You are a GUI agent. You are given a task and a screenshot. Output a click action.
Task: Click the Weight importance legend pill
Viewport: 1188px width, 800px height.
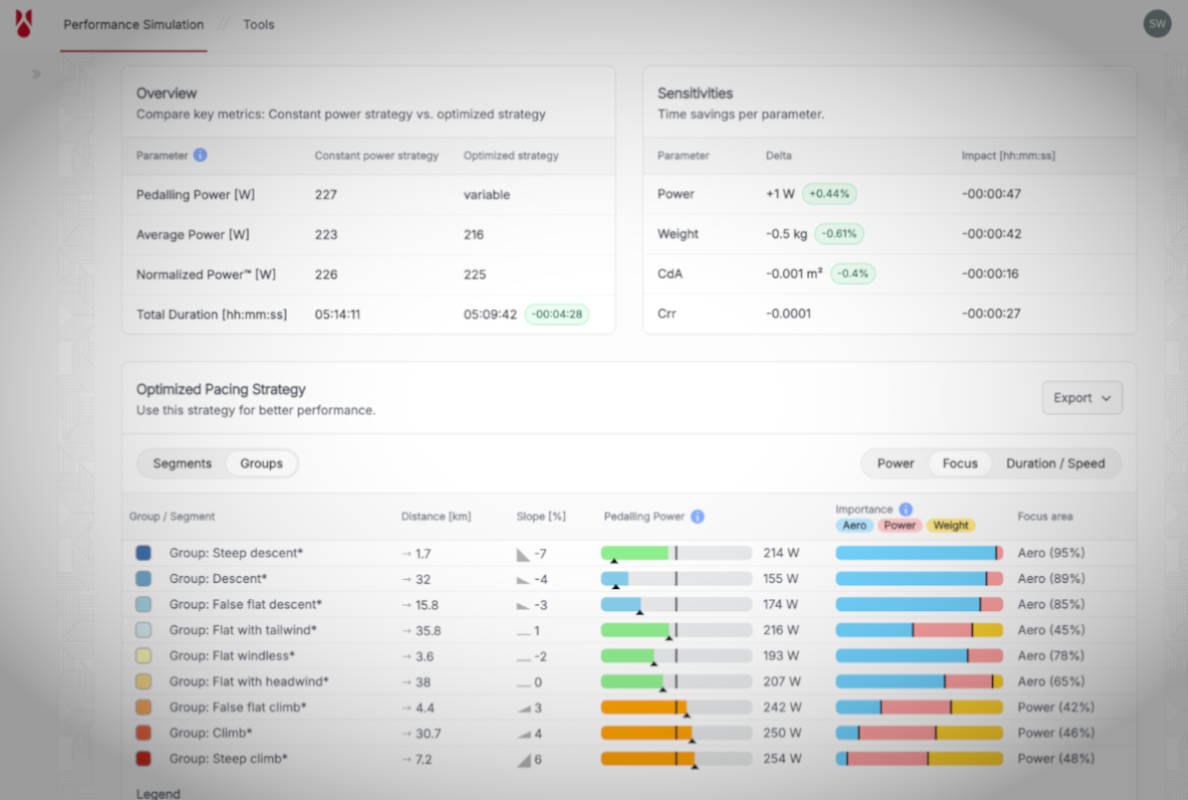point(950,526)
